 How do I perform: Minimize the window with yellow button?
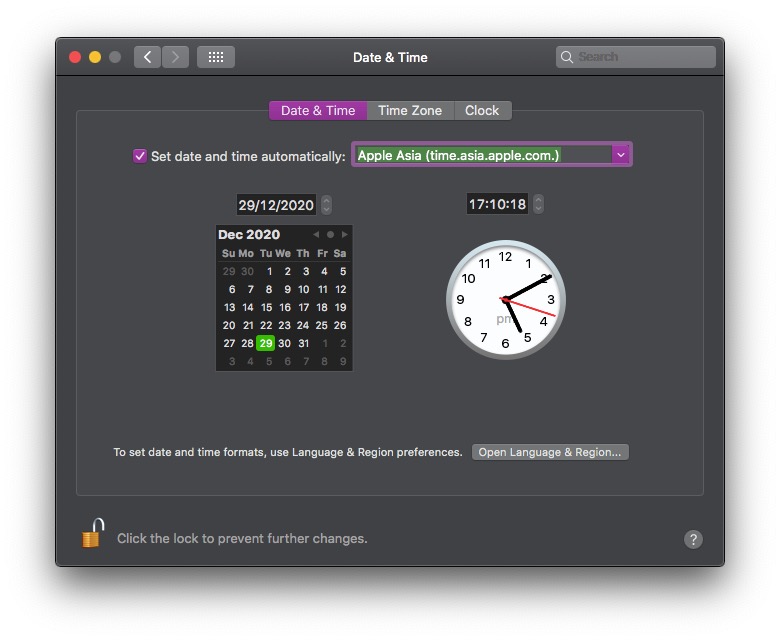pos(95,57)
